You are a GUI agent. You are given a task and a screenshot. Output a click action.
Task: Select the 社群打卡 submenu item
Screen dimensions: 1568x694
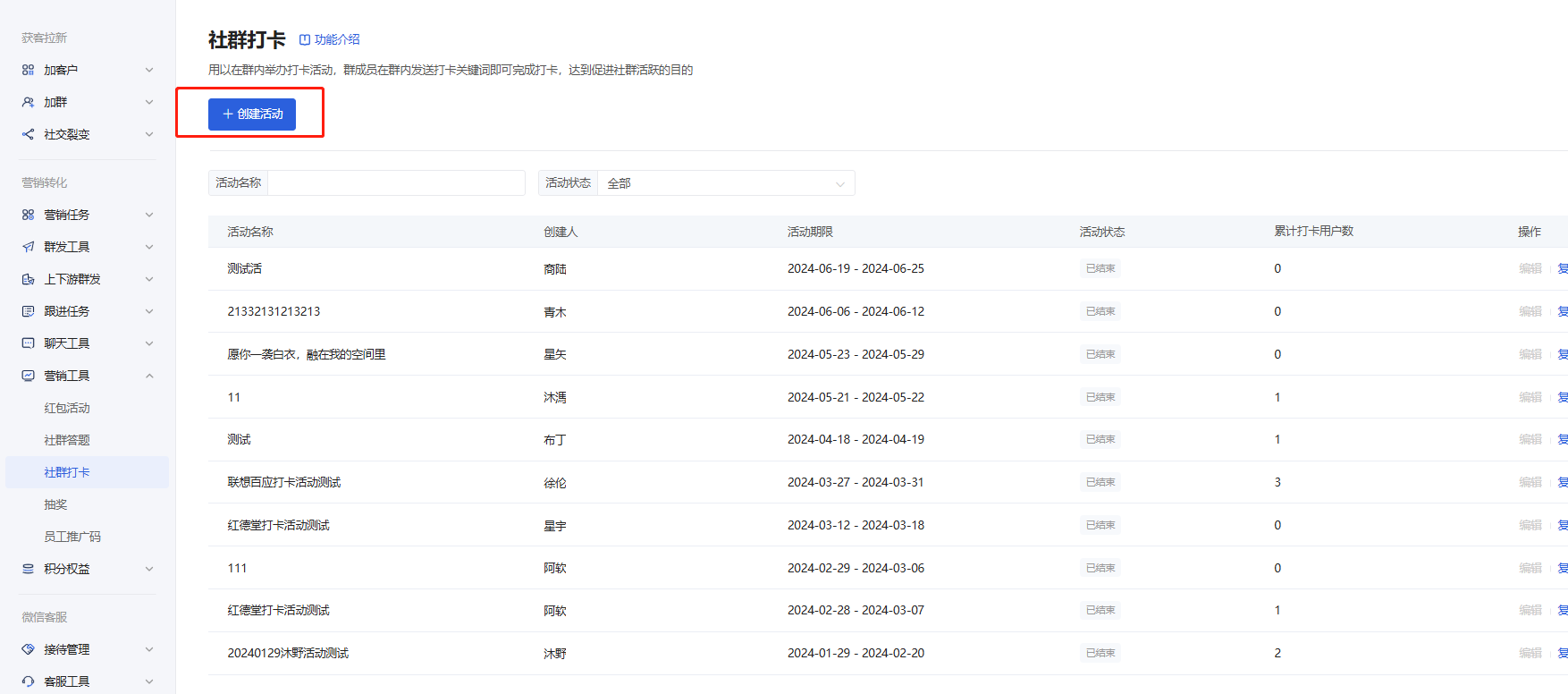click(87, 472)
